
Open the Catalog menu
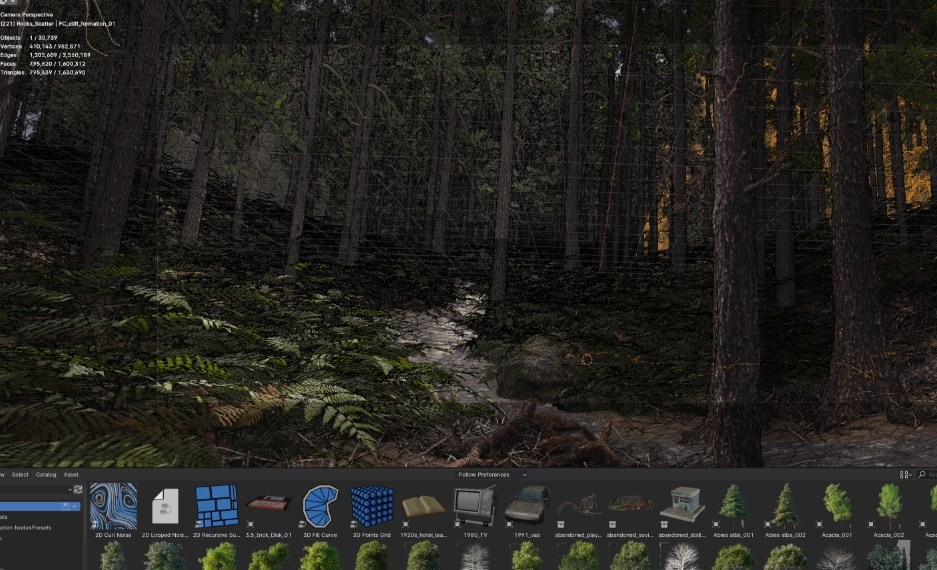pyautogui.click(x=46, y=475)
